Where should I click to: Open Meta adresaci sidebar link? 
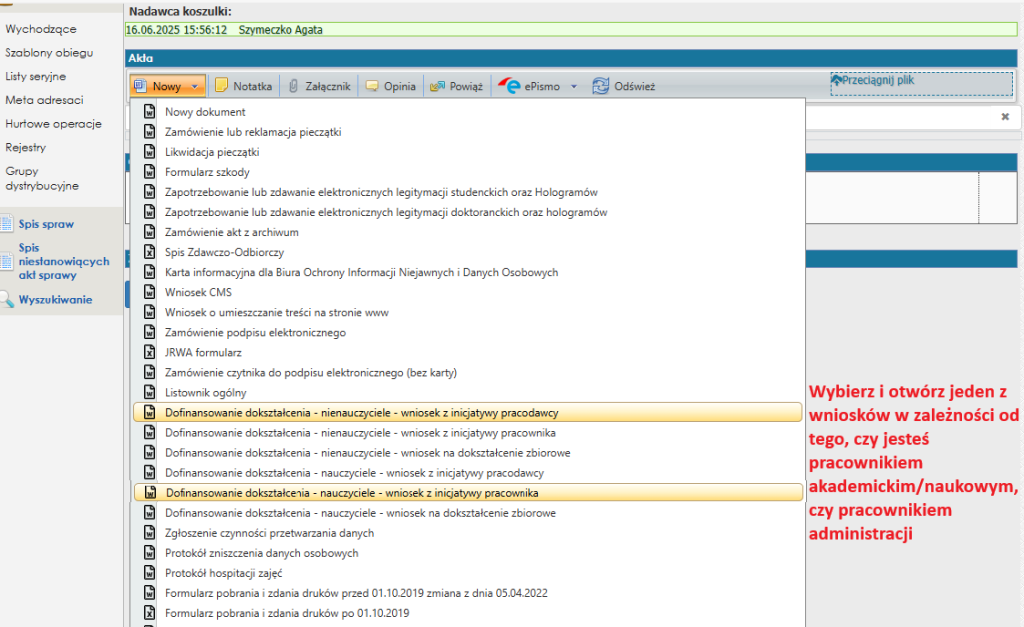coord(44,100)
